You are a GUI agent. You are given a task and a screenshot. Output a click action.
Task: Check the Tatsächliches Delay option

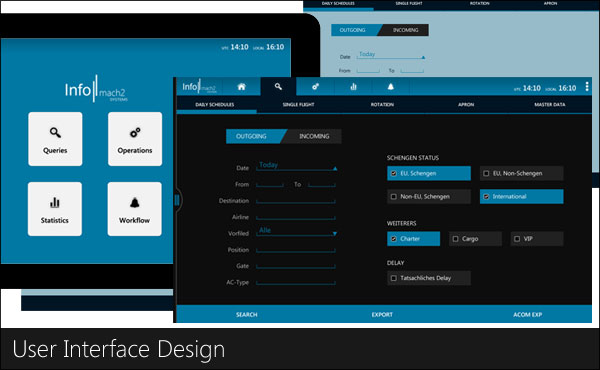pyautogui.click(x=393, y=278)
